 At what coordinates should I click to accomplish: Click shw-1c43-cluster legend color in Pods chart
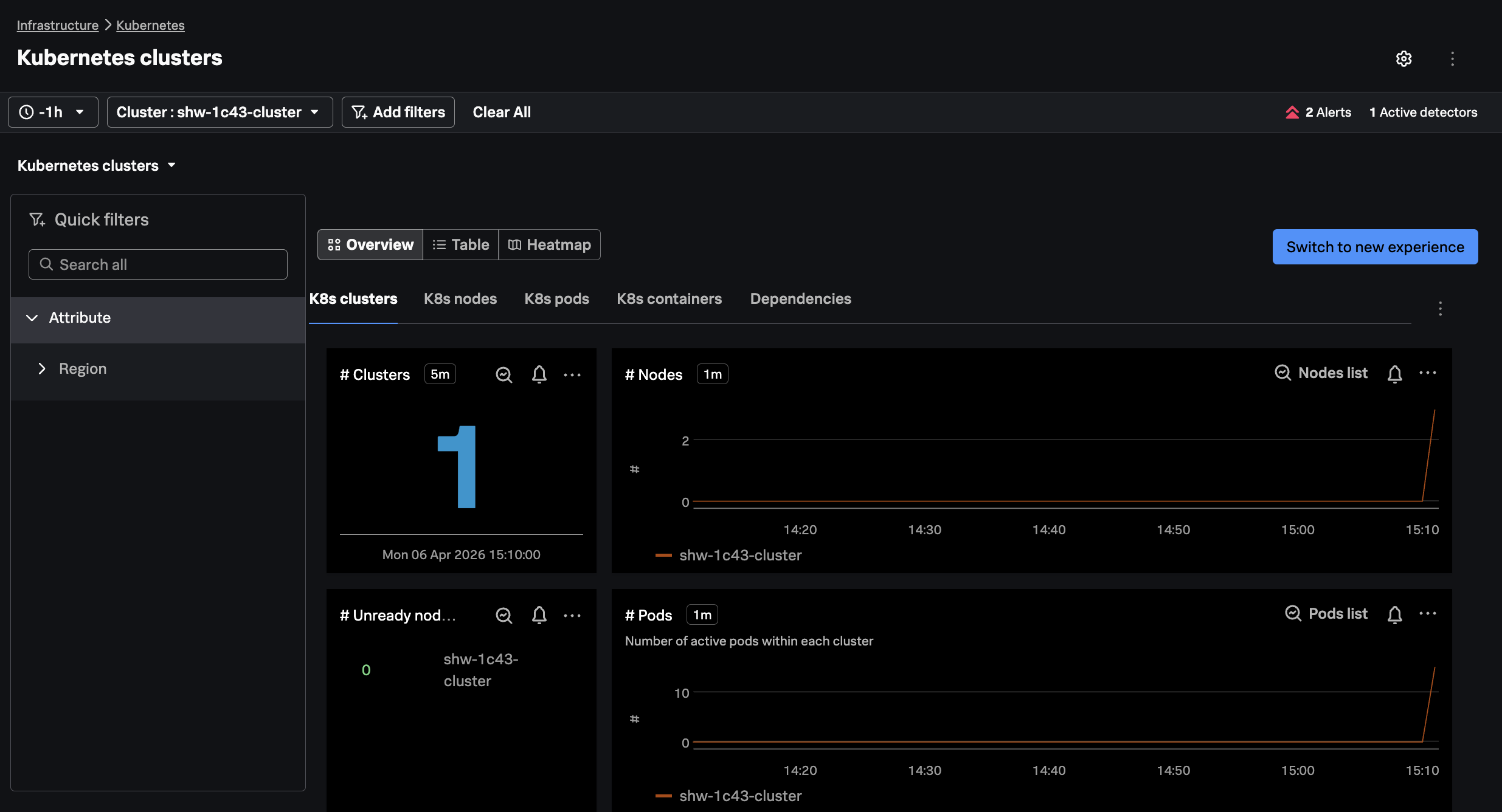(x=663, y=796)
